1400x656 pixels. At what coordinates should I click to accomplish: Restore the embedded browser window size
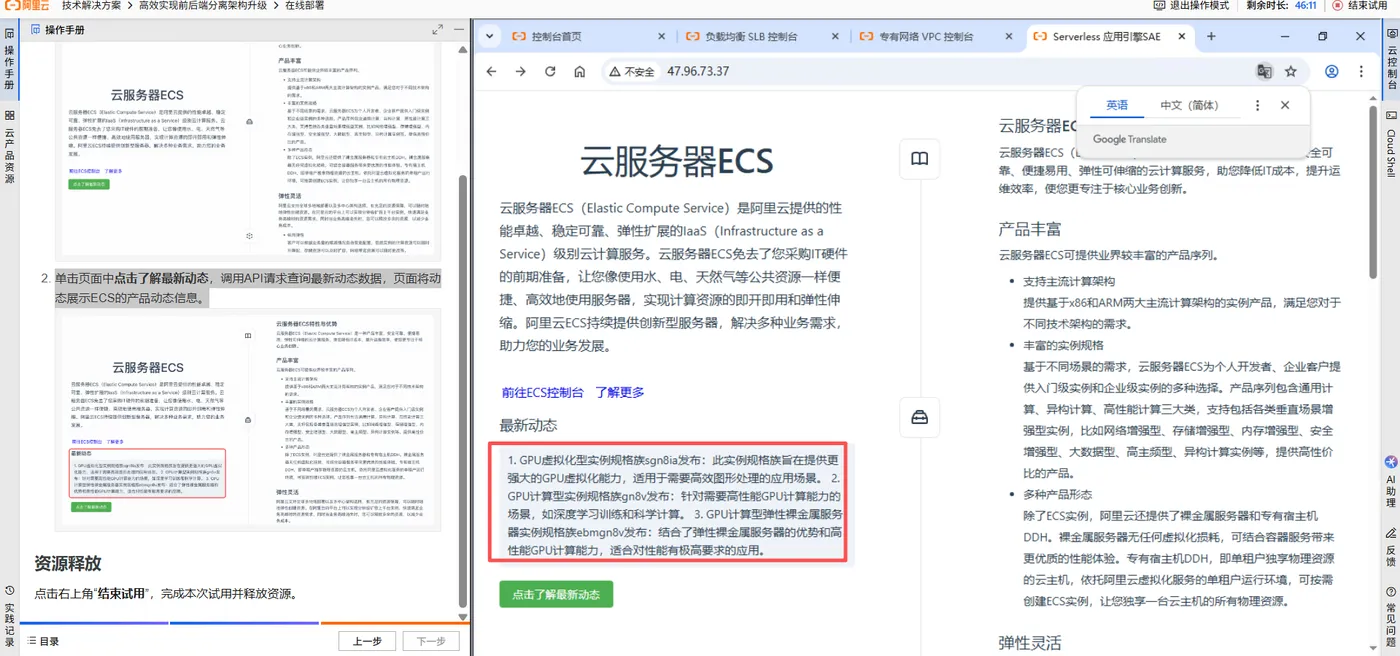1322,37
